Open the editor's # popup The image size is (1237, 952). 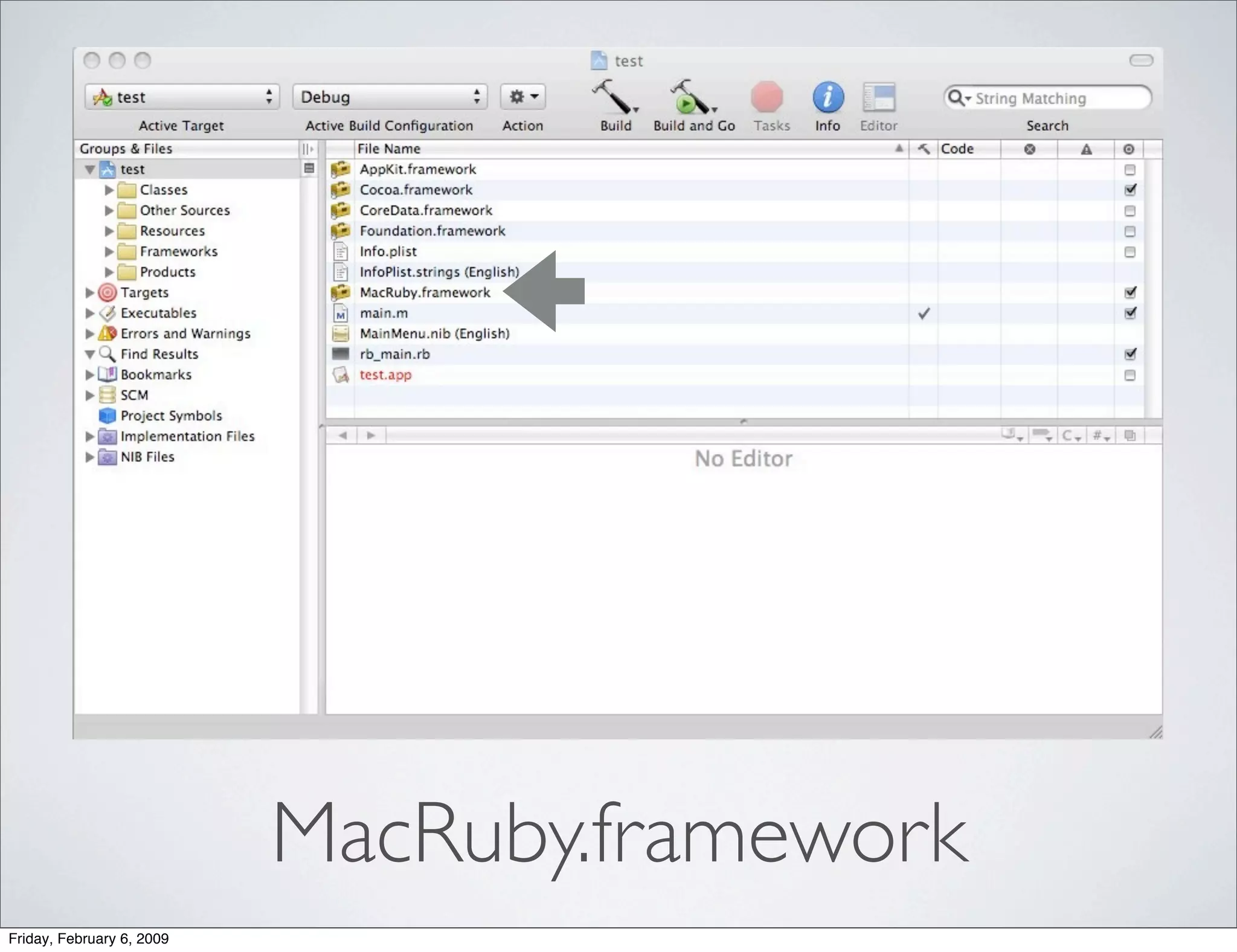click(1102, 436)
